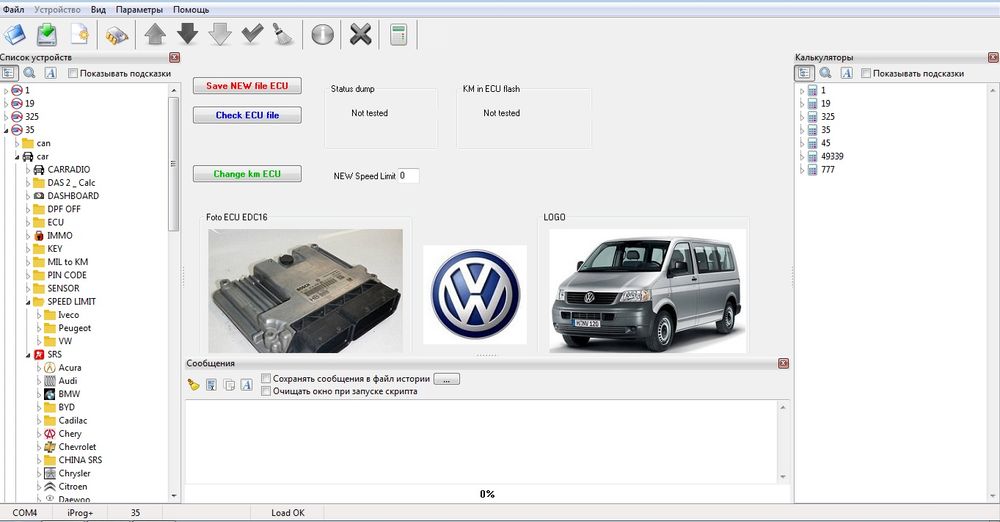This screenshot has height=522, width=1000.
Task: Click the open file toolbar icon
Action: 15,34
